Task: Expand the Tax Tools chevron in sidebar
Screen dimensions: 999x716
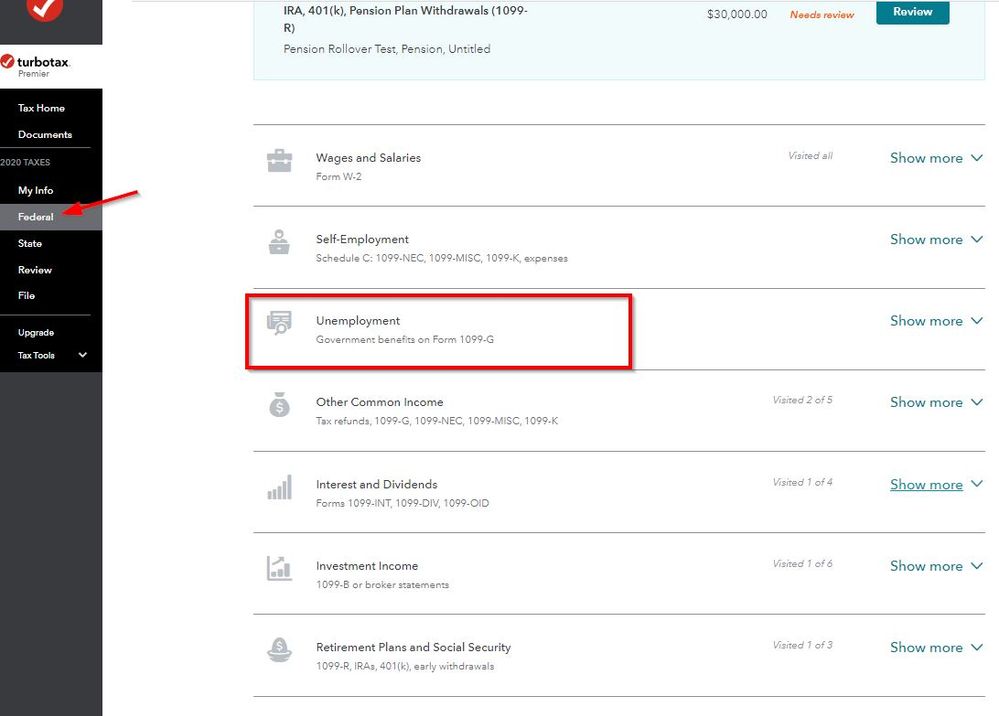Action: pyautogui.click(x=83, y=355)
